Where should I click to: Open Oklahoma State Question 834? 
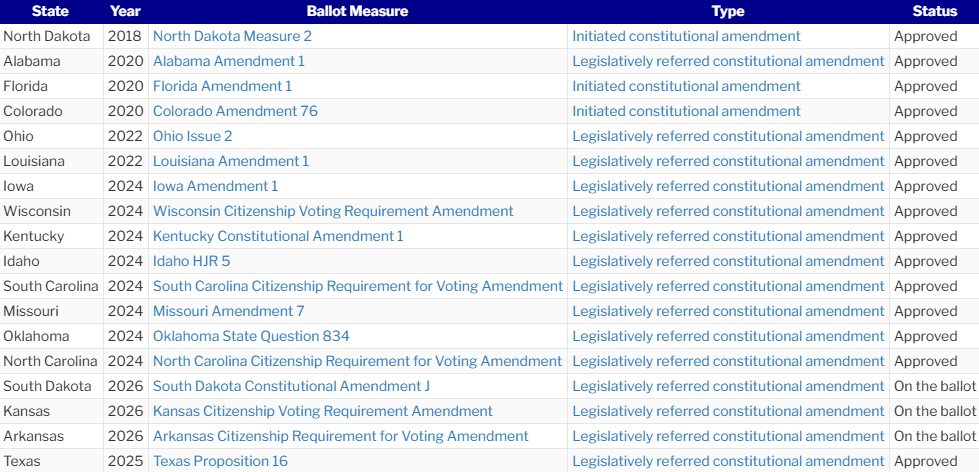click(251, 336)
